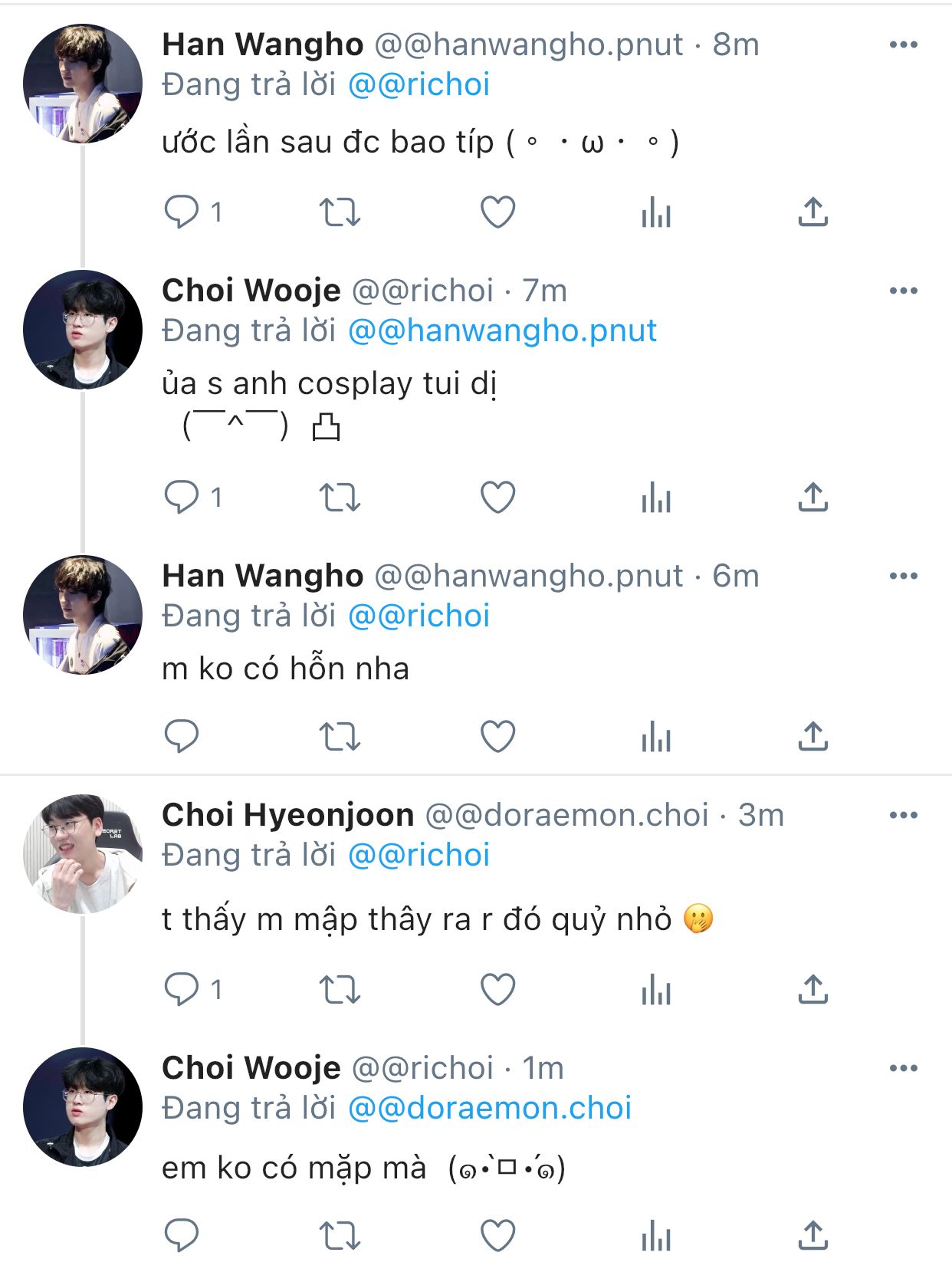The image size is (952, 1272).
Task: Show more options for Choi Wooje's 1m tweet
Action: 903,1068
